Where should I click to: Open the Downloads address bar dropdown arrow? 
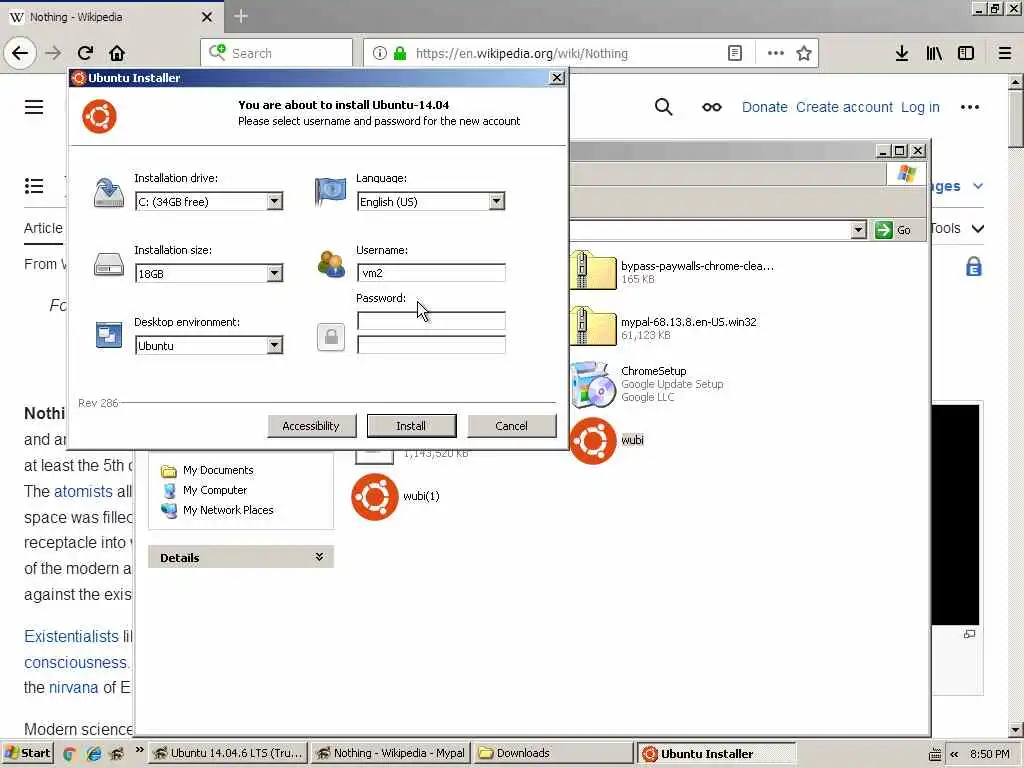coord(859,230)
